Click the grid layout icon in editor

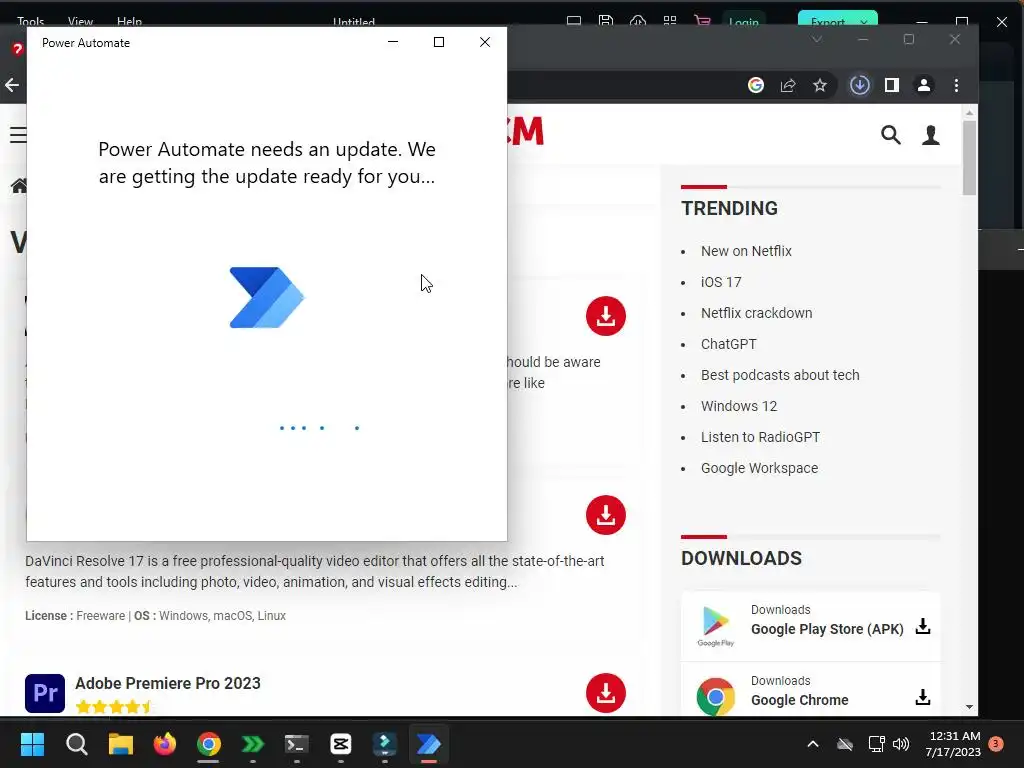point(669,22)
